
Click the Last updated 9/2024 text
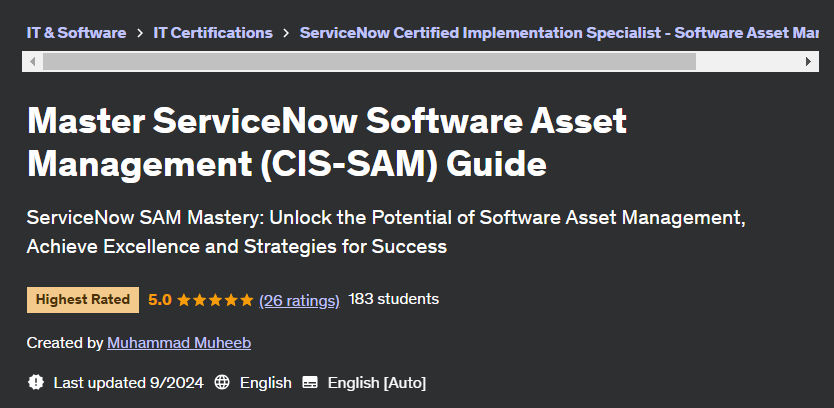129,382
